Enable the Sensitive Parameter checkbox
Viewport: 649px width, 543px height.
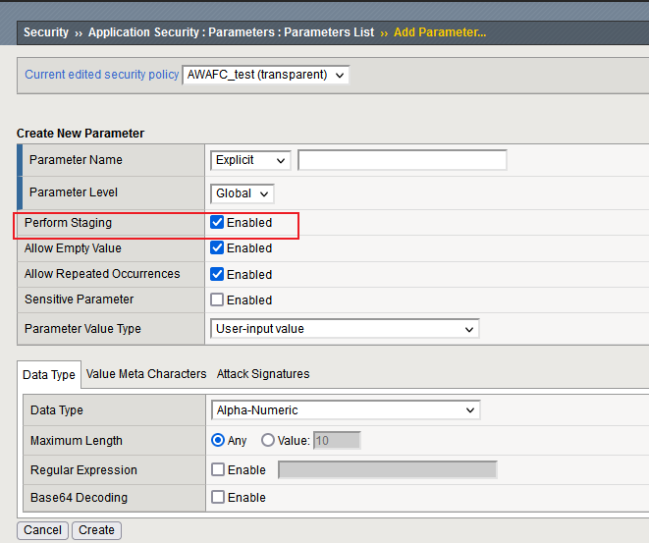(217, 300)
